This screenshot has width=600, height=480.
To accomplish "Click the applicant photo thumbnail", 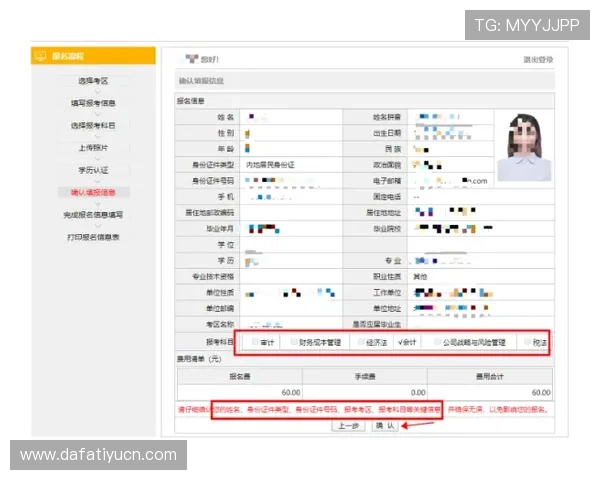I will [x=524, y=147].
